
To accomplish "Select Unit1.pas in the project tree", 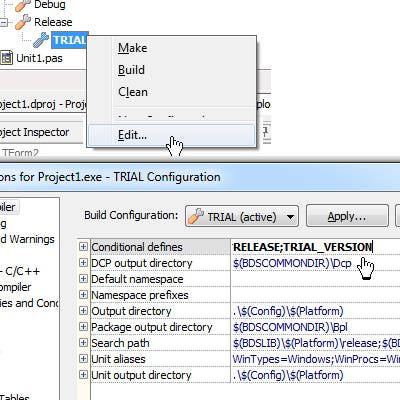I will (39, 58).
